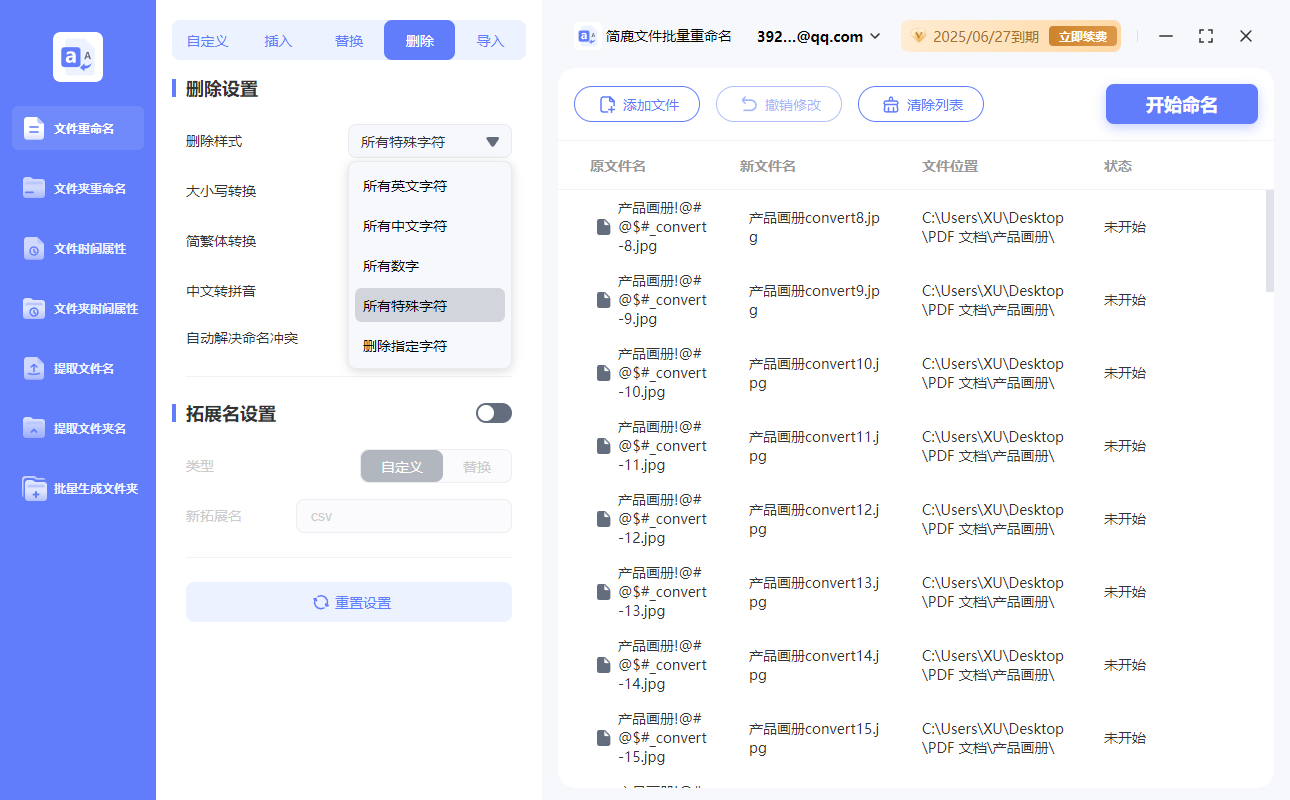This screenshot has height=800, width=1290.
Task: Open the 删除样式 dropdown
Action: [429, 141]
